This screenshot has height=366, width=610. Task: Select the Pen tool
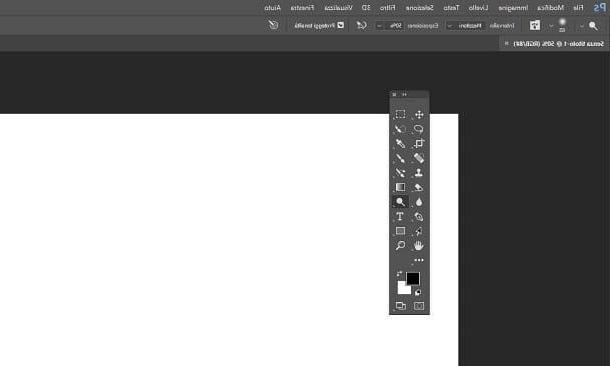419,216
